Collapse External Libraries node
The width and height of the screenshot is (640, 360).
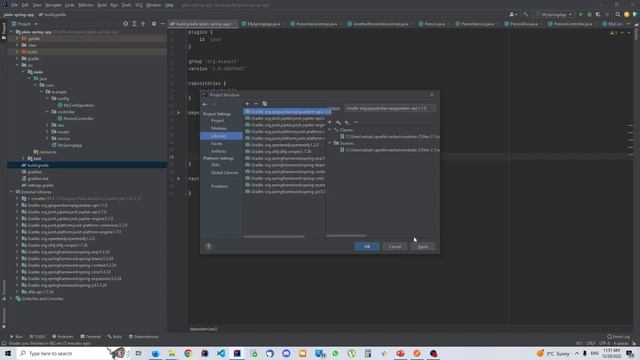11,192
